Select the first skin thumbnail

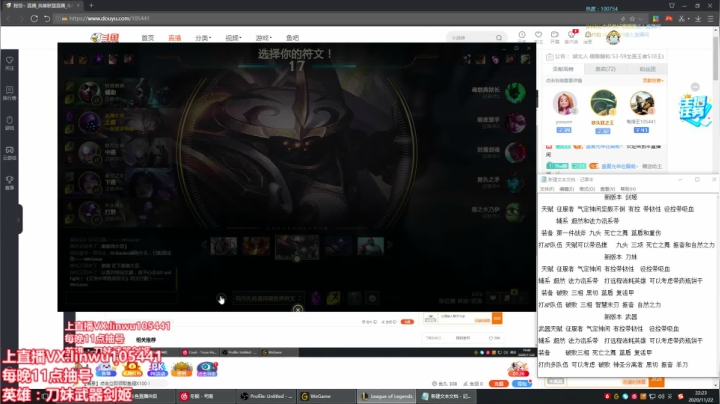coord(224,246)
